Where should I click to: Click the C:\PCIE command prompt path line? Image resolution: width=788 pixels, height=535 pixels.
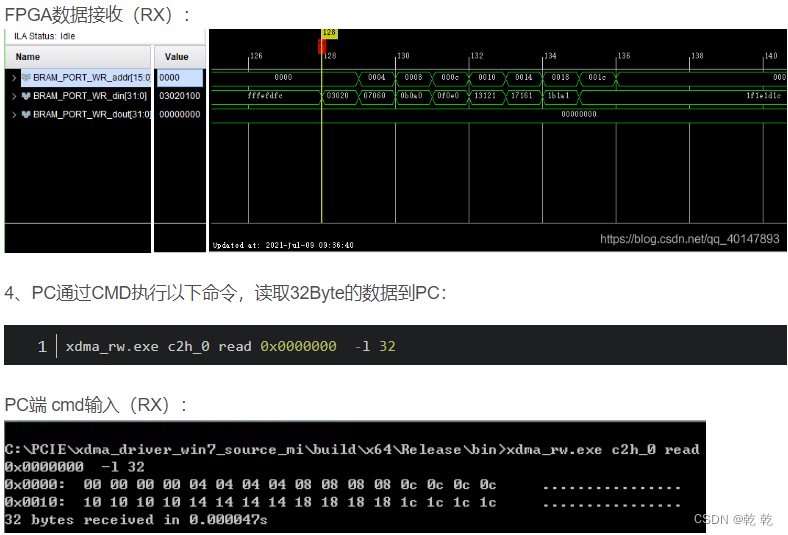(x=352, y=450)
